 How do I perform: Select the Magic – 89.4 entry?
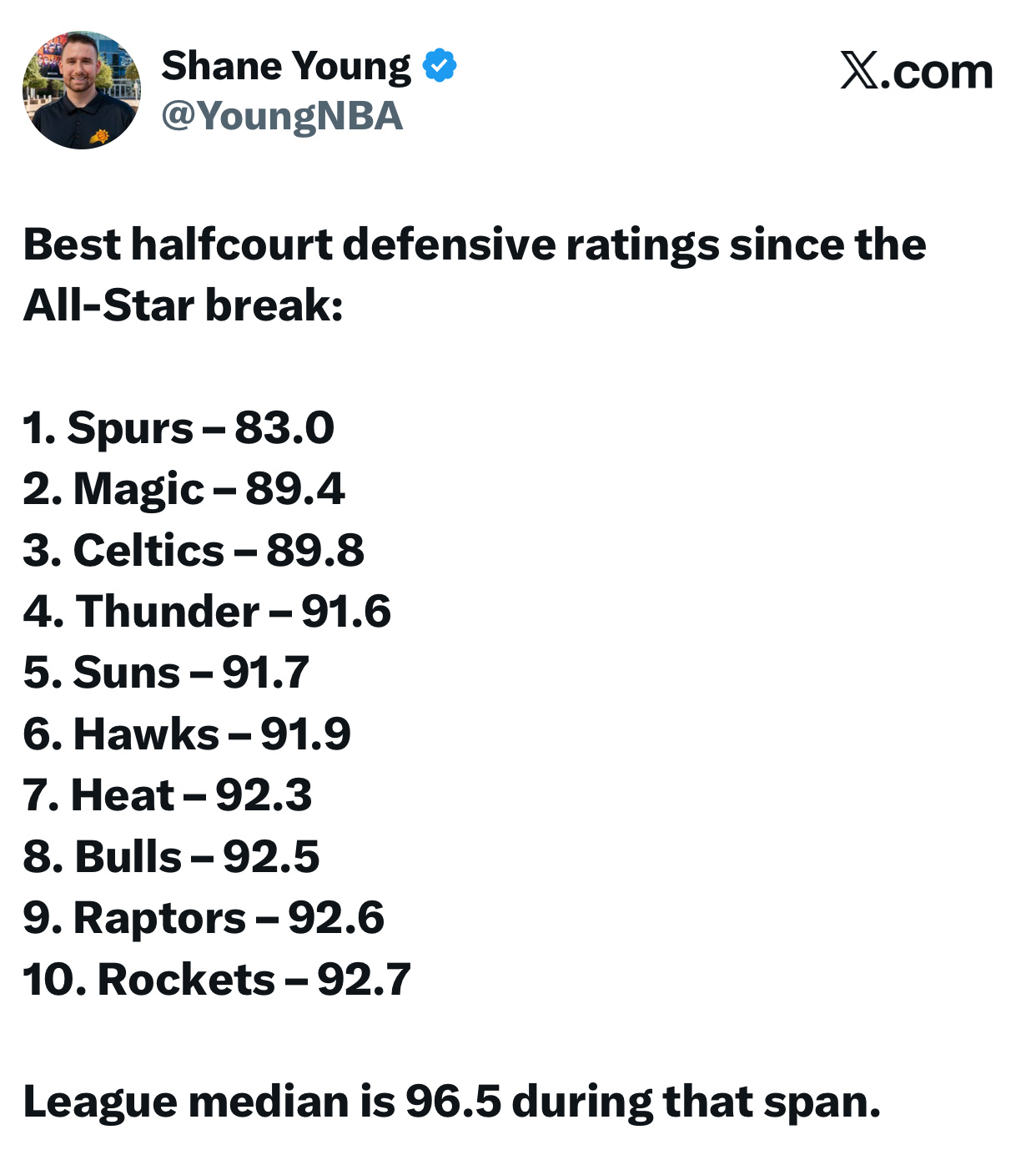click(184, 489)
